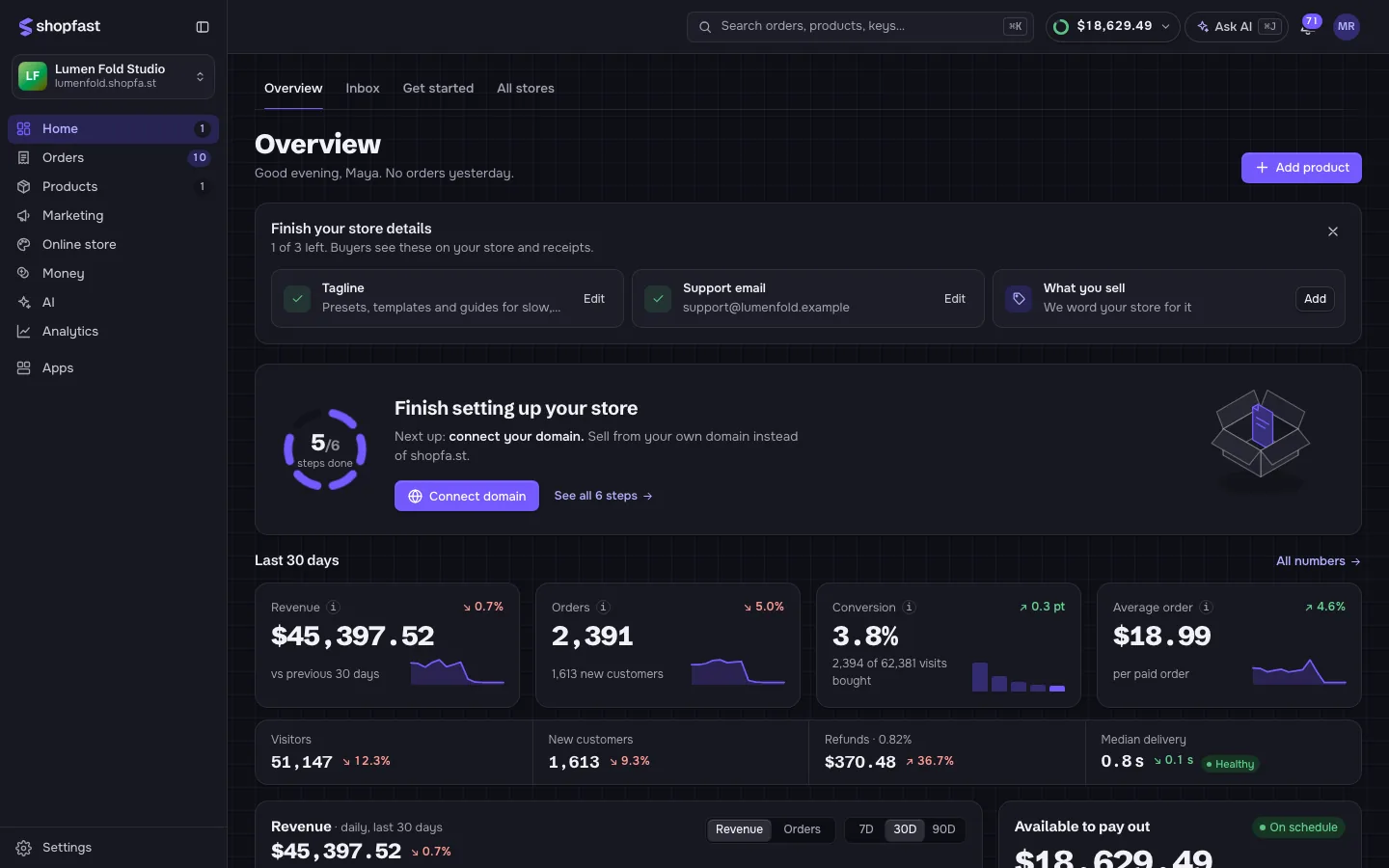This screenshot has width=1389, height=868.
Task: Go to Orders in the sidebar
Action: tap(113, 158)
